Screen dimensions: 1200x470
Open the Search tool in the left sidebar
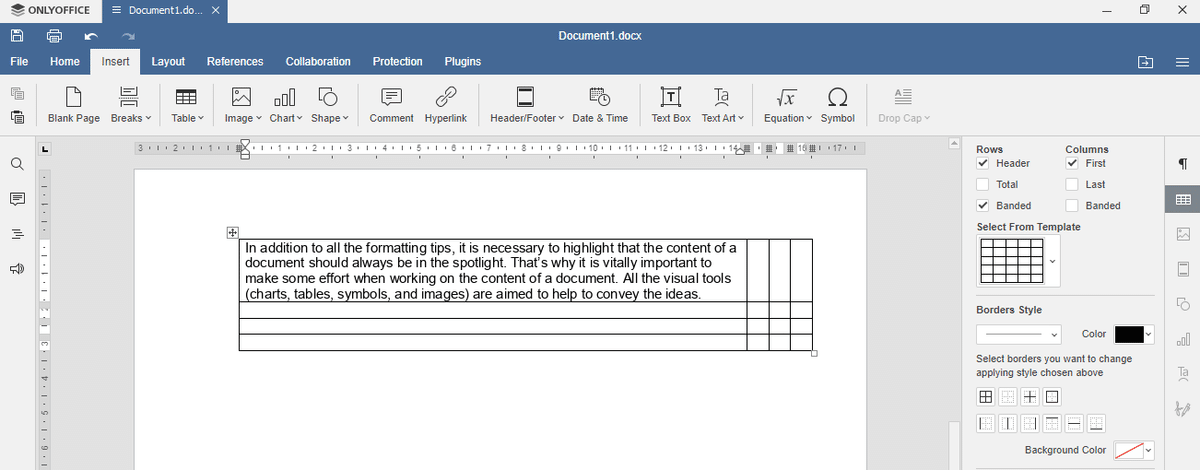[x=17, y=164]
